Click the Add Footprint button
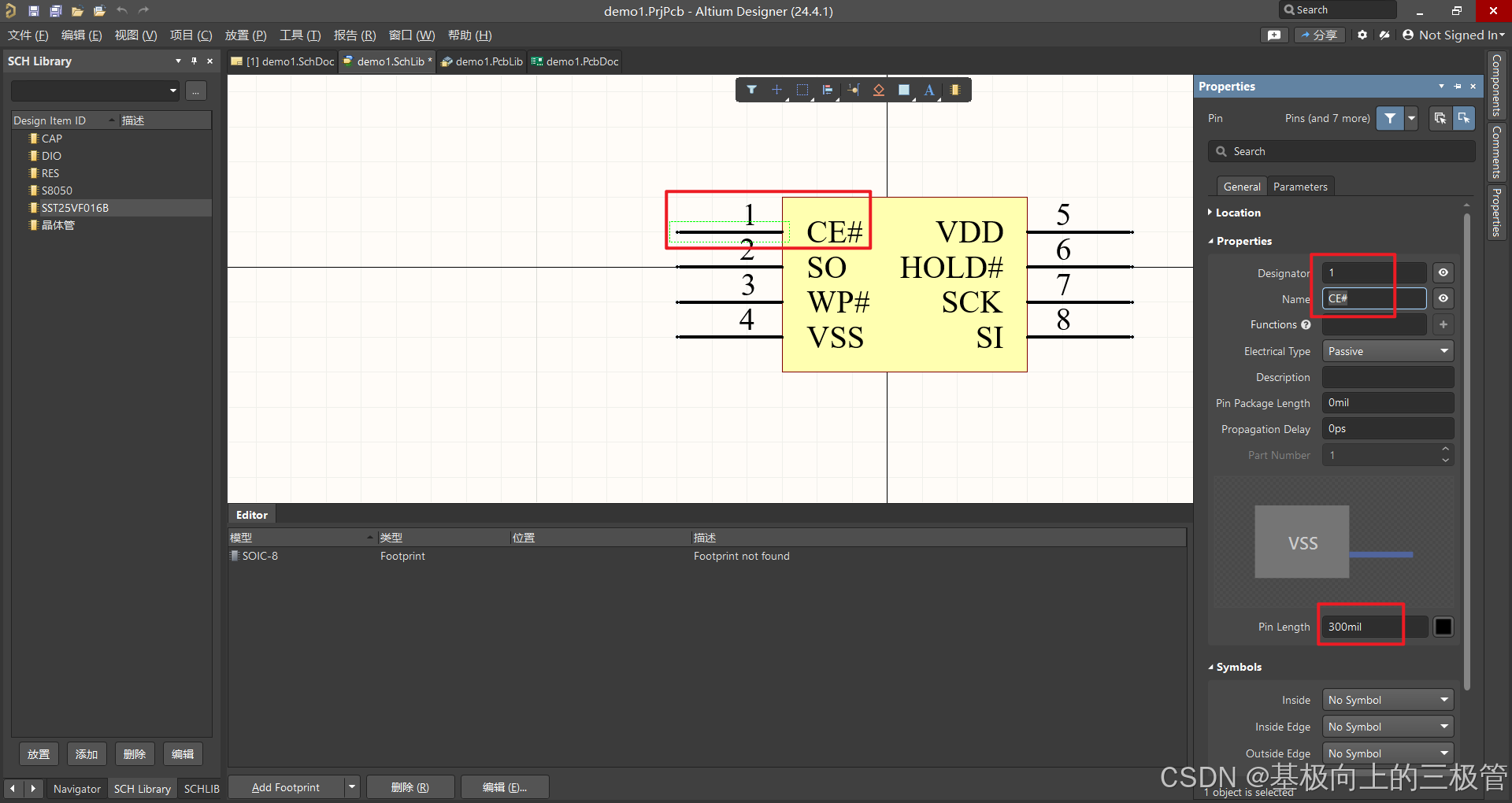 point(287,787)
